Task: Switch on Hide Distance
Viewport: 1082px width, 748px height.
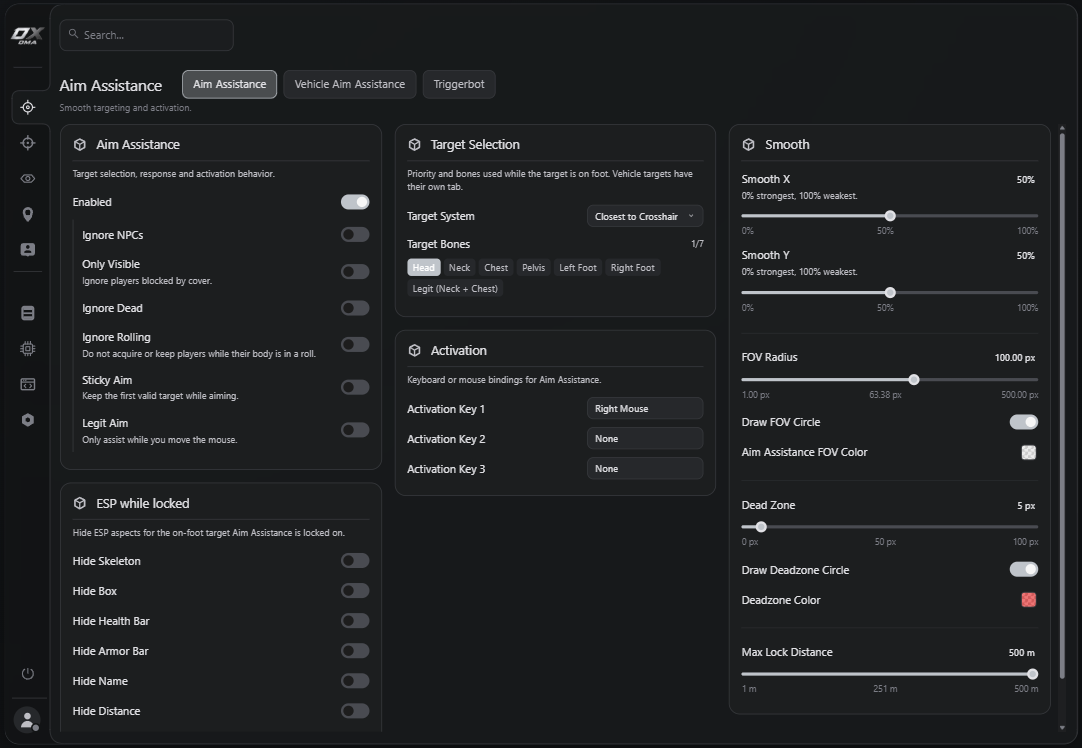Action: (355, 711)
